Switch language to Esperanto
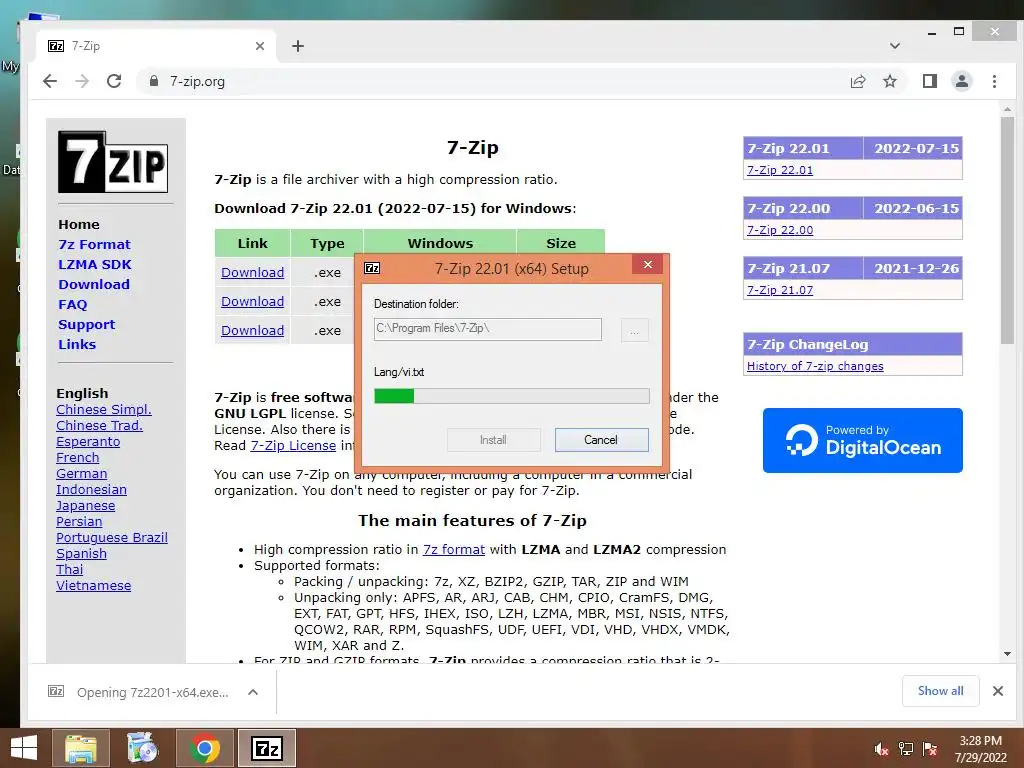 click(88, 441)
